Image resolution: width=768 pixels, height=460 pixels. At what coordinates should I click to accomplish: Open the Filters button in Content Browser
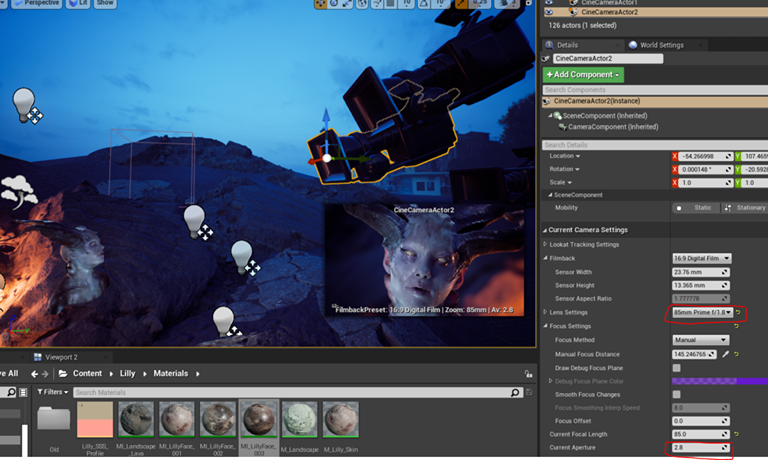coord(53,392)
